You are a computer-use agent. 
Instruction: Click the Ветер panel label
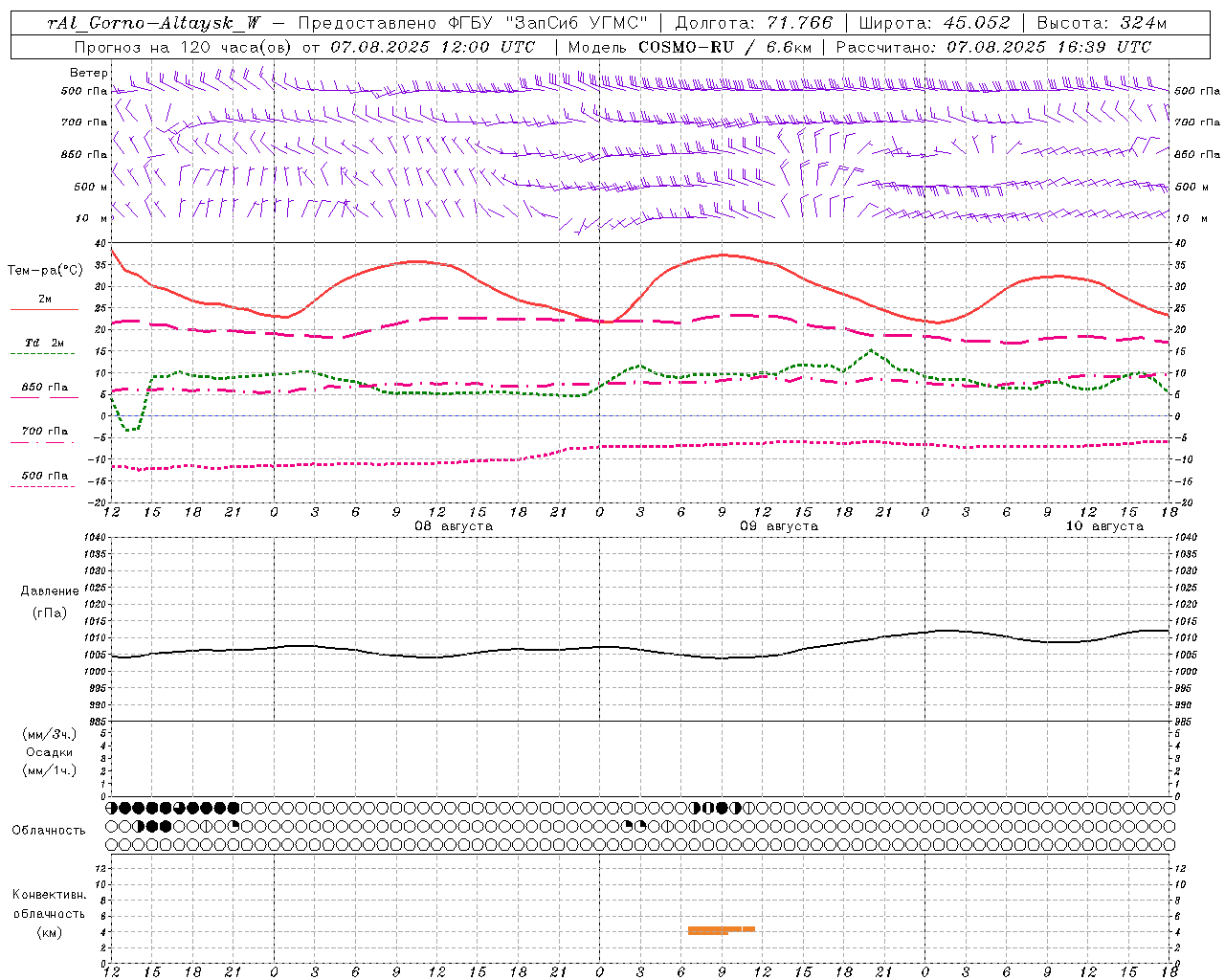pos(88,73)
